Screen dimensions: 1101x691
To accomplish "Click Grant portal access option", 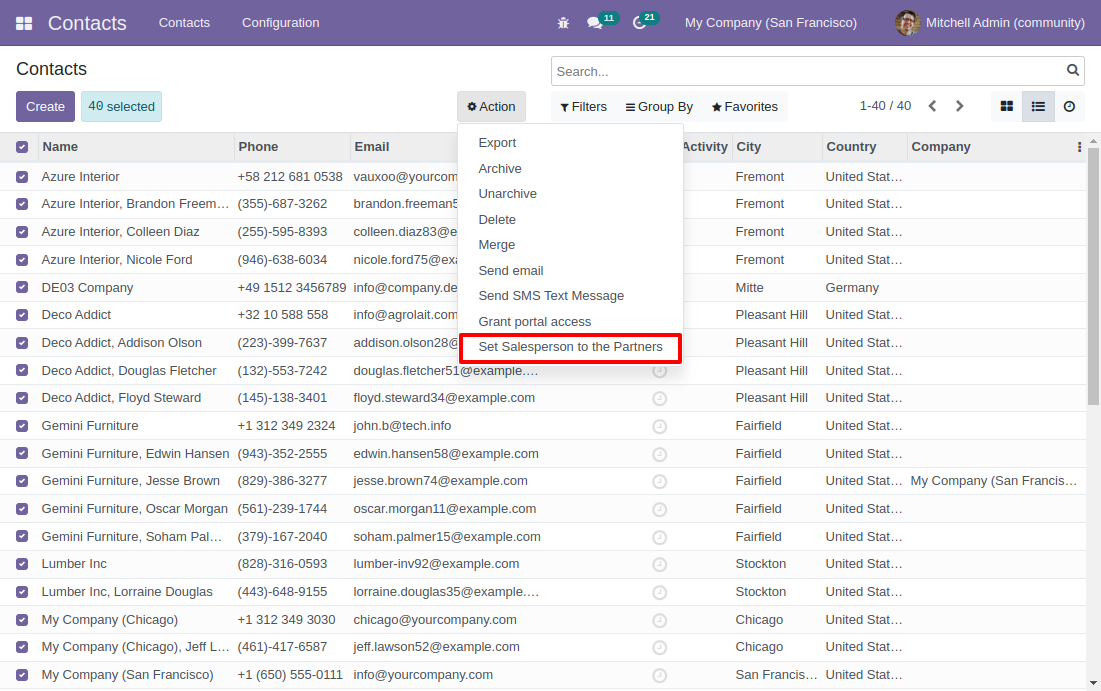I will click(x=534, y=322).
